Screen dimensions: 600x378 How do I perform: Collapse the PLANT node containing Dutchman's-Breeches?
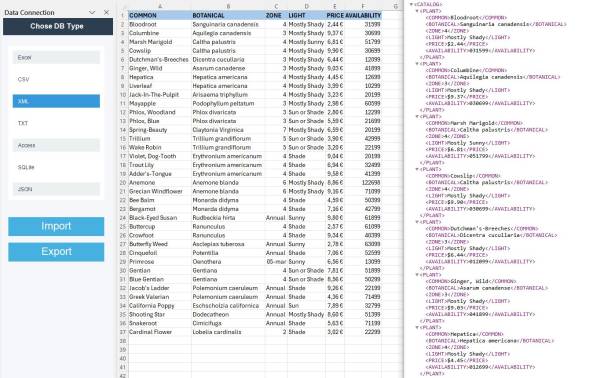coord(417,222)
